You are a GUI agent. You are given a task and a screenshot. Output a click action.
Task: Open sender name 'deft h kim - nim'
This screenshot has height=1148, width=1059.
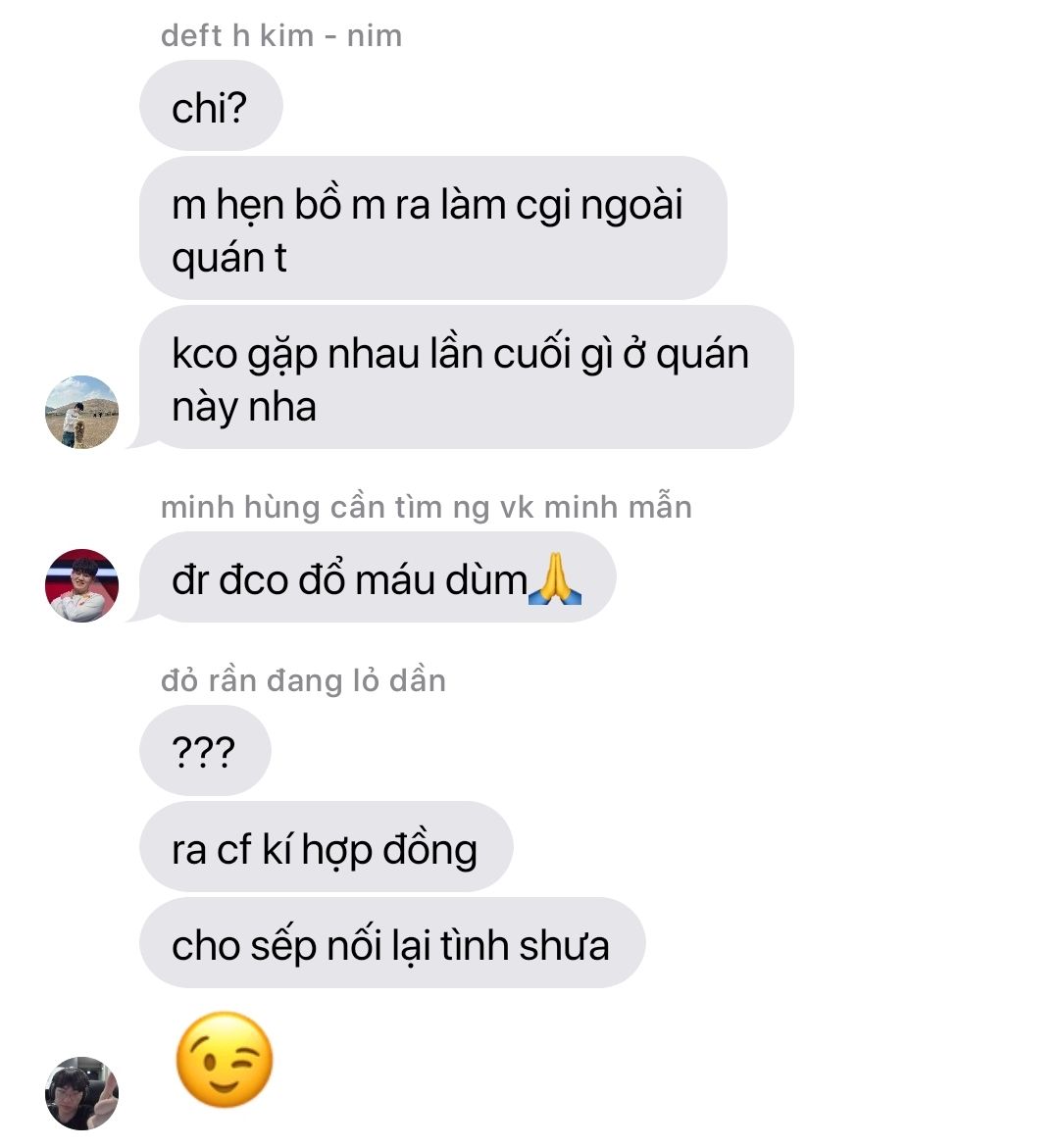coord(281,36)
